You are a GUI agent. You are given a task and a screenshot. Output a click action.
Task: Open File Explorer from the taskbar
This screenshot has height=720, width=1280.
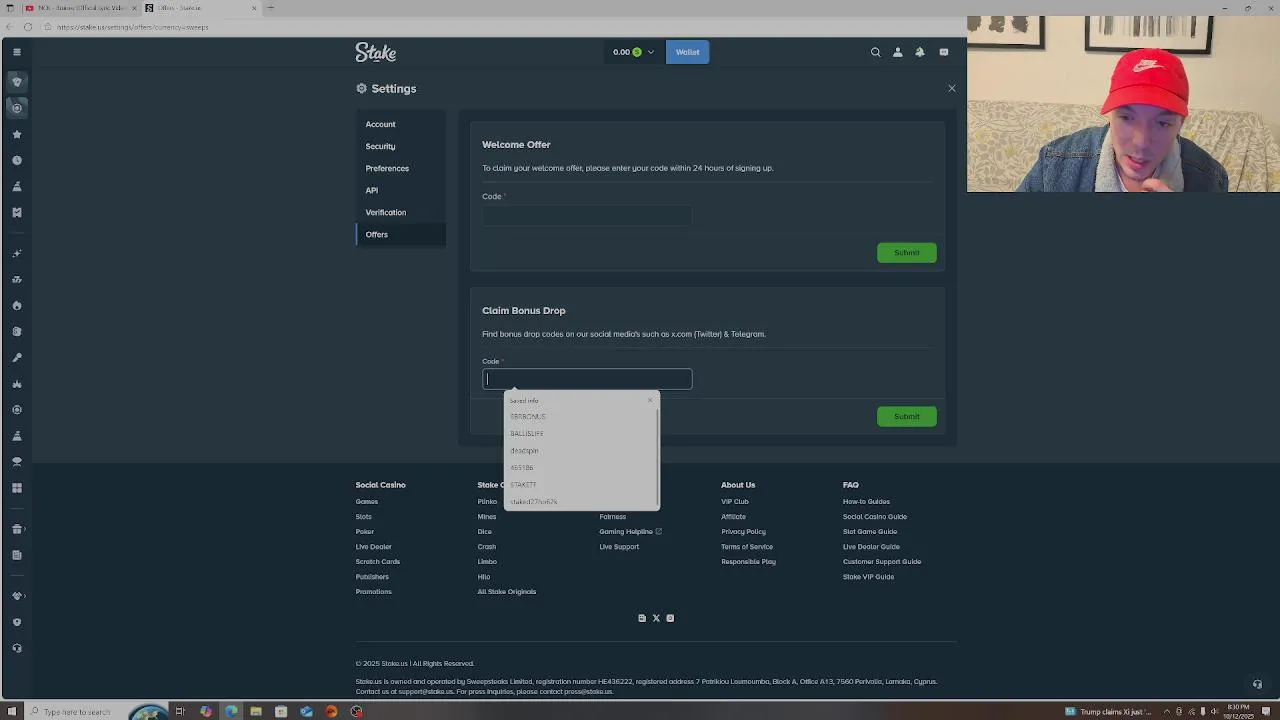tap(256, 711)
